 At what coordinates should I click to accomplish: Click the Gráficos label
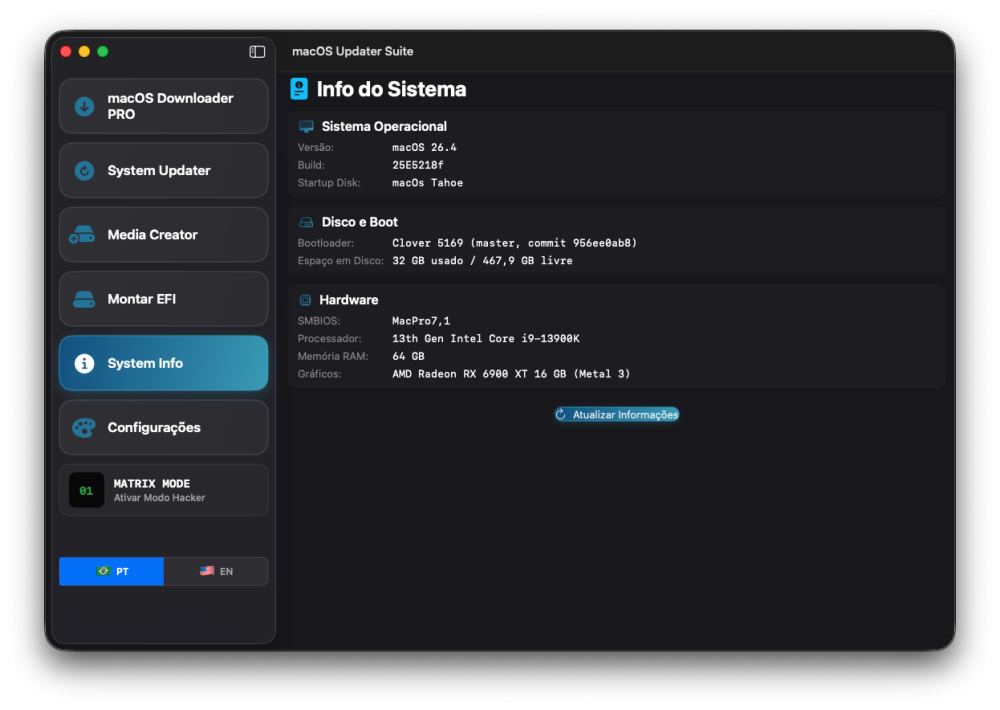(320, 374)
